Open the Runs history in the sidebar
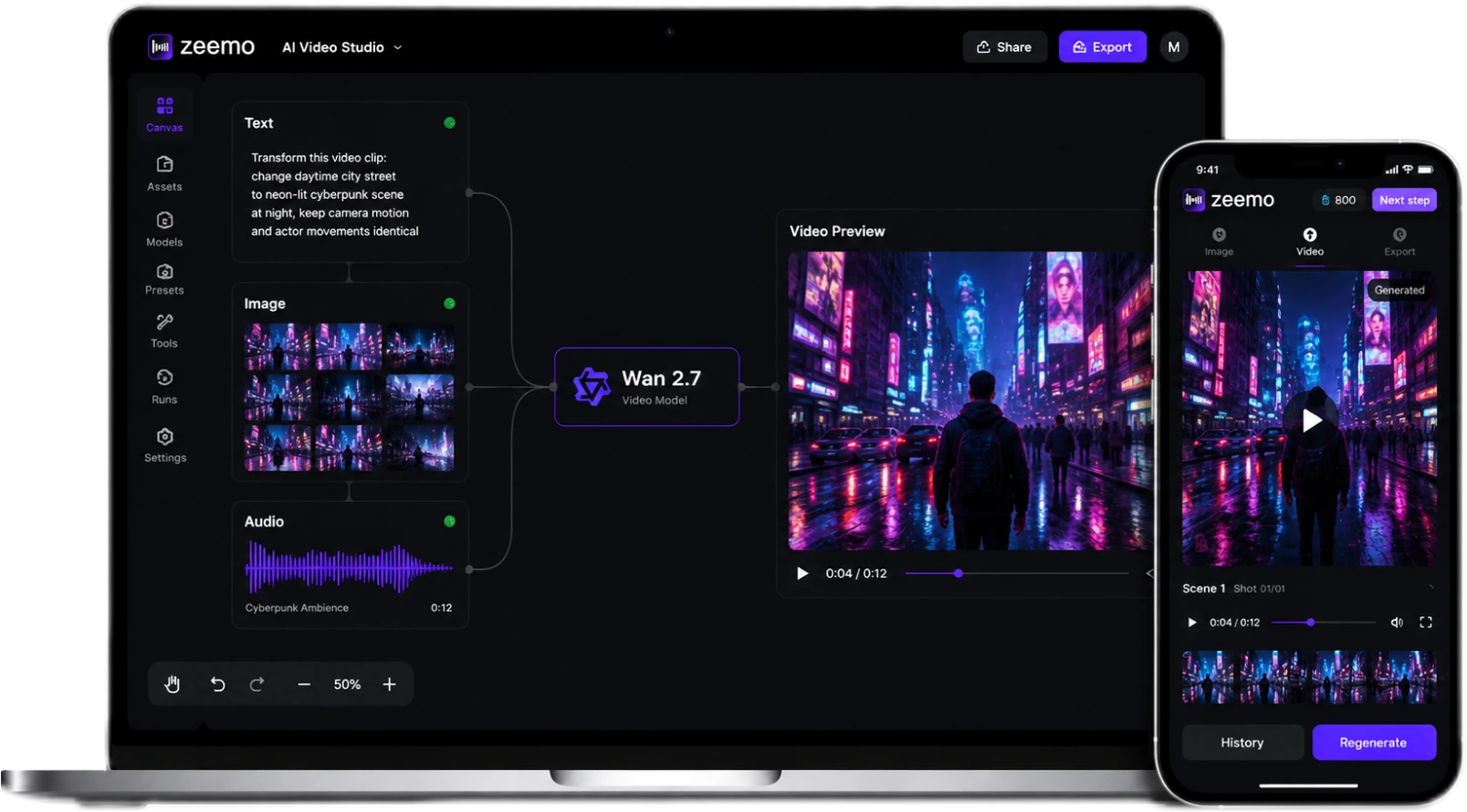1467x812 pixels. pyautogui.click(x=164, y=387)
